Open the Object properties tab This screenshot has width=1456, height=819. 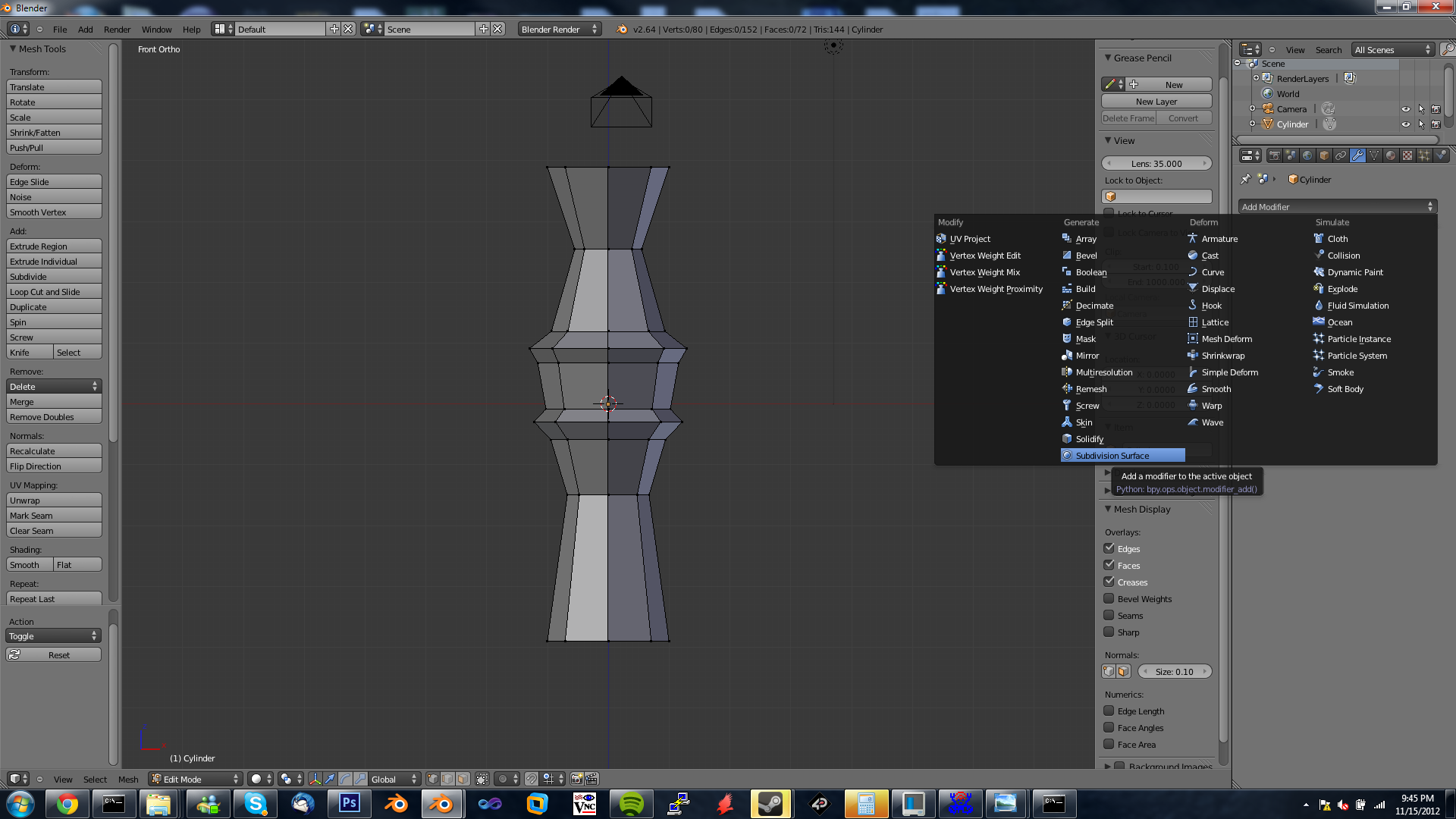(x=1324, y=155)
